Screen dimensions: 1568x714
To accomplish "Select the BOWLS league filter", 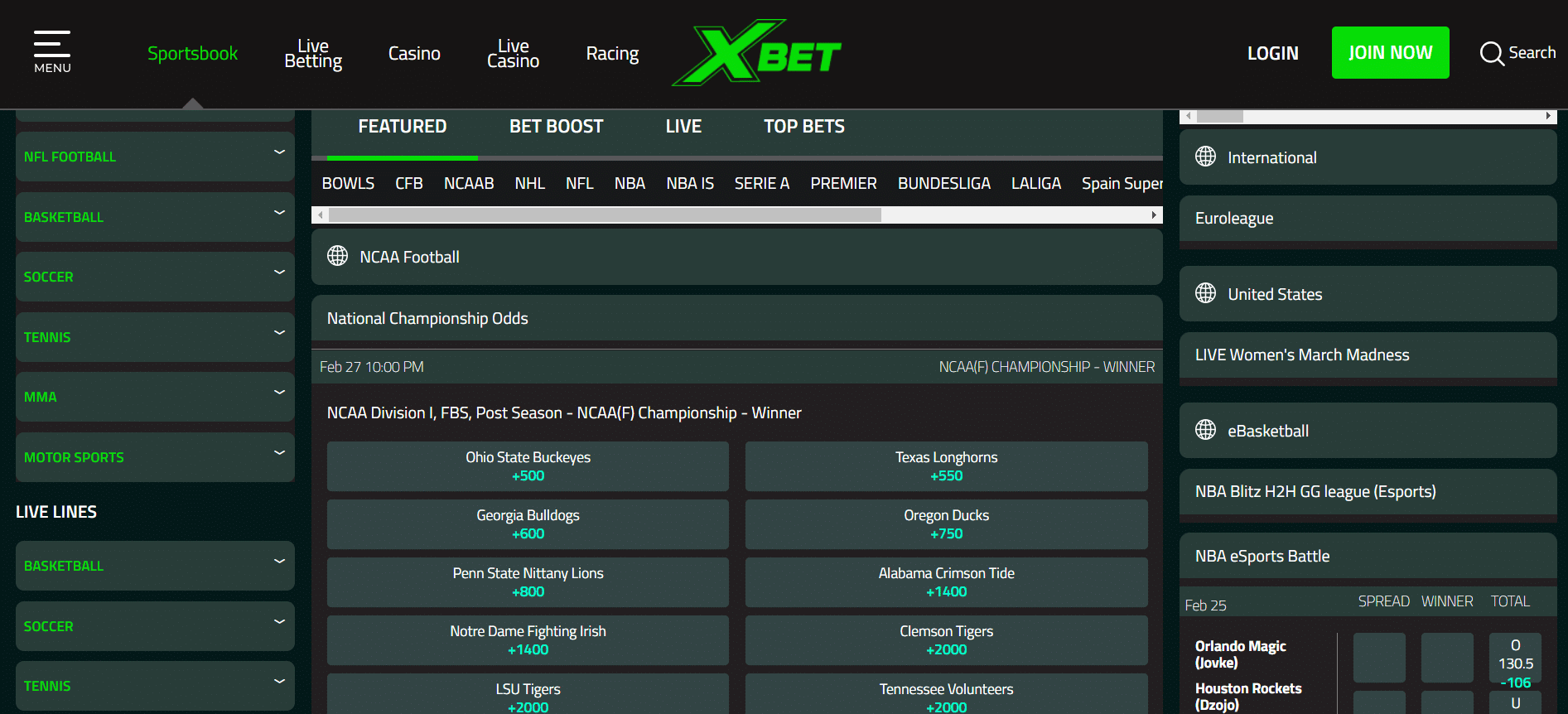I will click(x=348, y=183).
